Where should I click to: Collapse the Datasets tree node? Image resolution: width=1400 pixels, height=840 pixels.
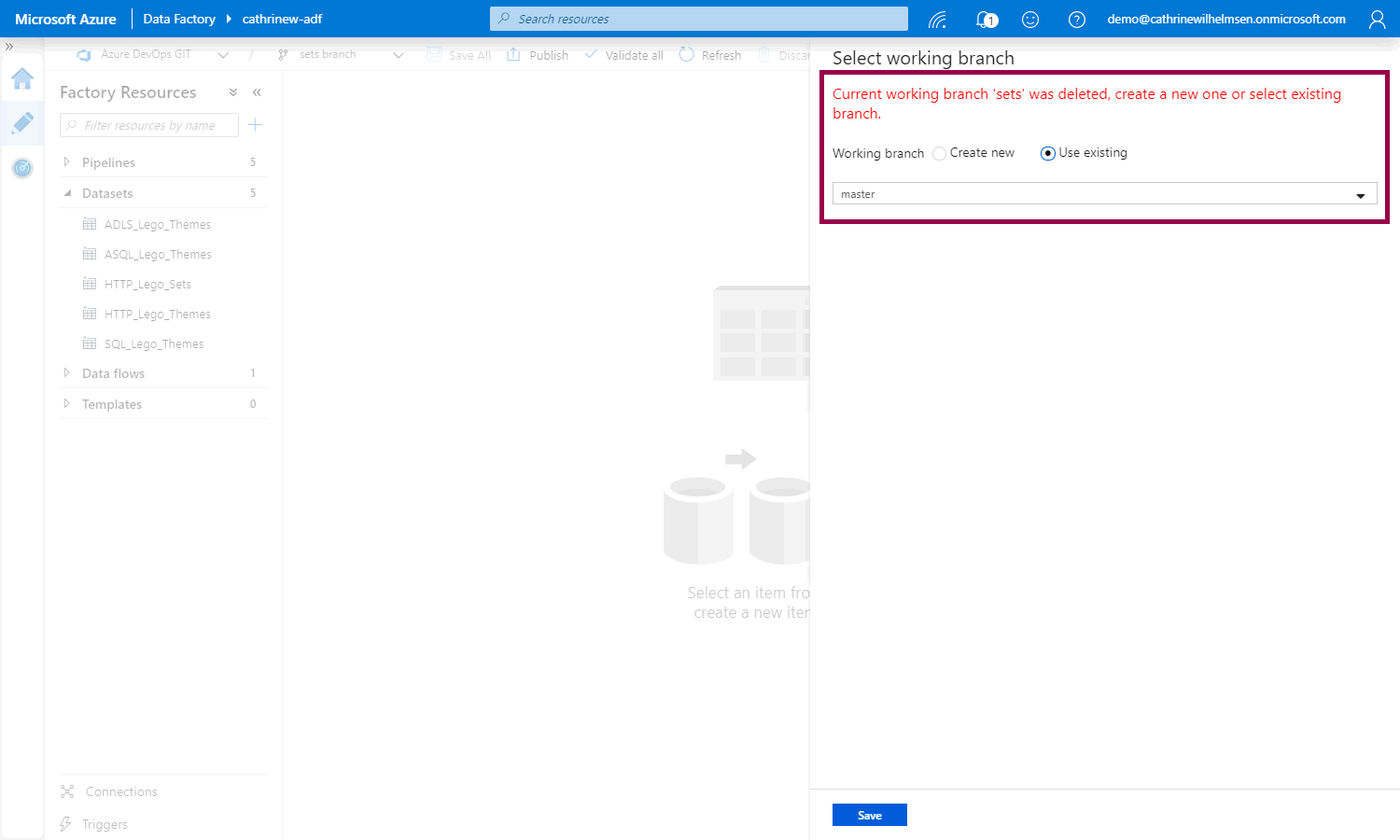(x=66, y=193)
